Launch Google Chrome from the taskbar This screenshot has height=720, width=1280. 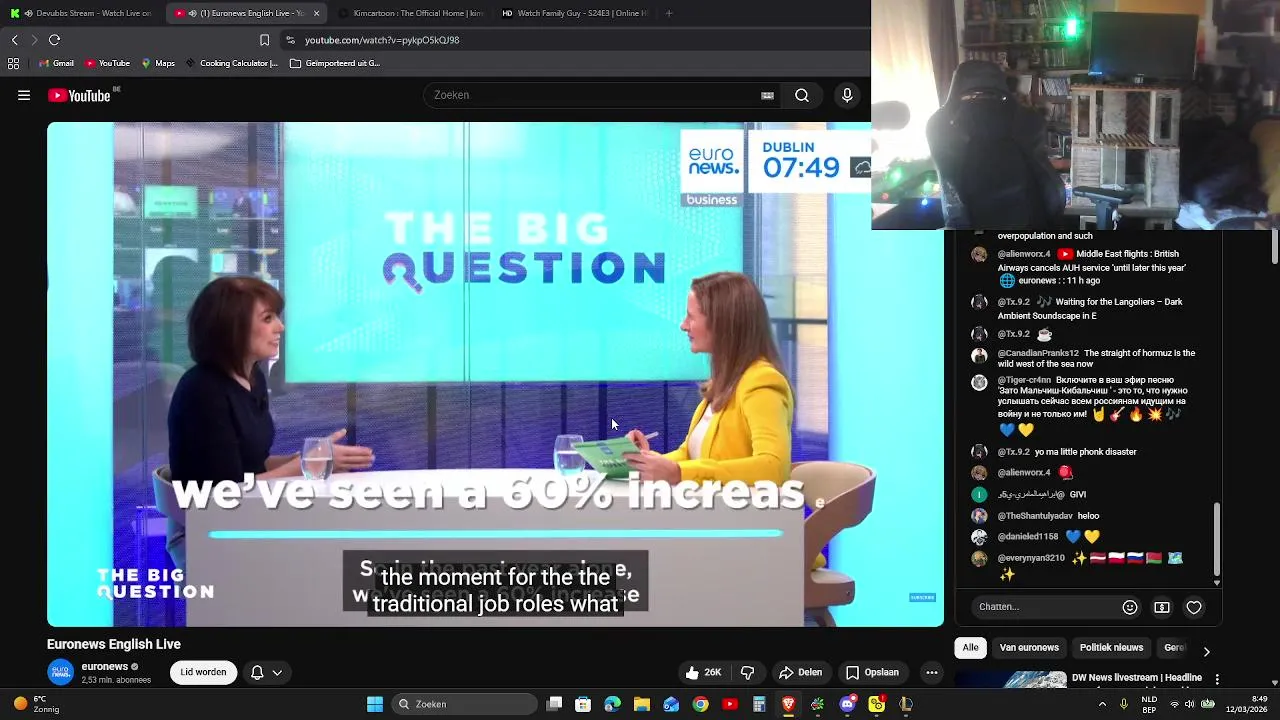pyautogui.click(x=701, y=704)
